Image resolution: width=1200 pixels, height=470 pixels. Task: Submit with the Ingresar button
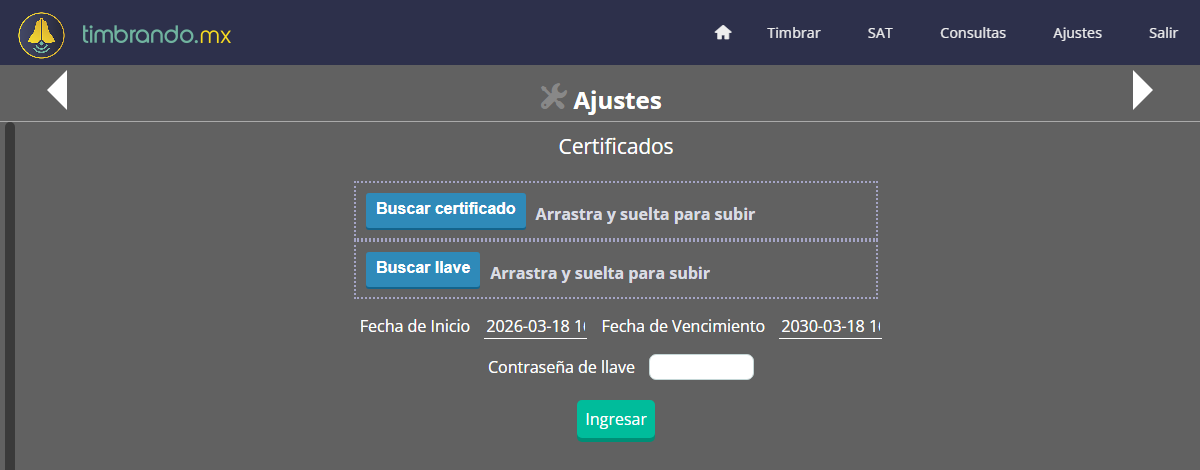pos(616,419)
